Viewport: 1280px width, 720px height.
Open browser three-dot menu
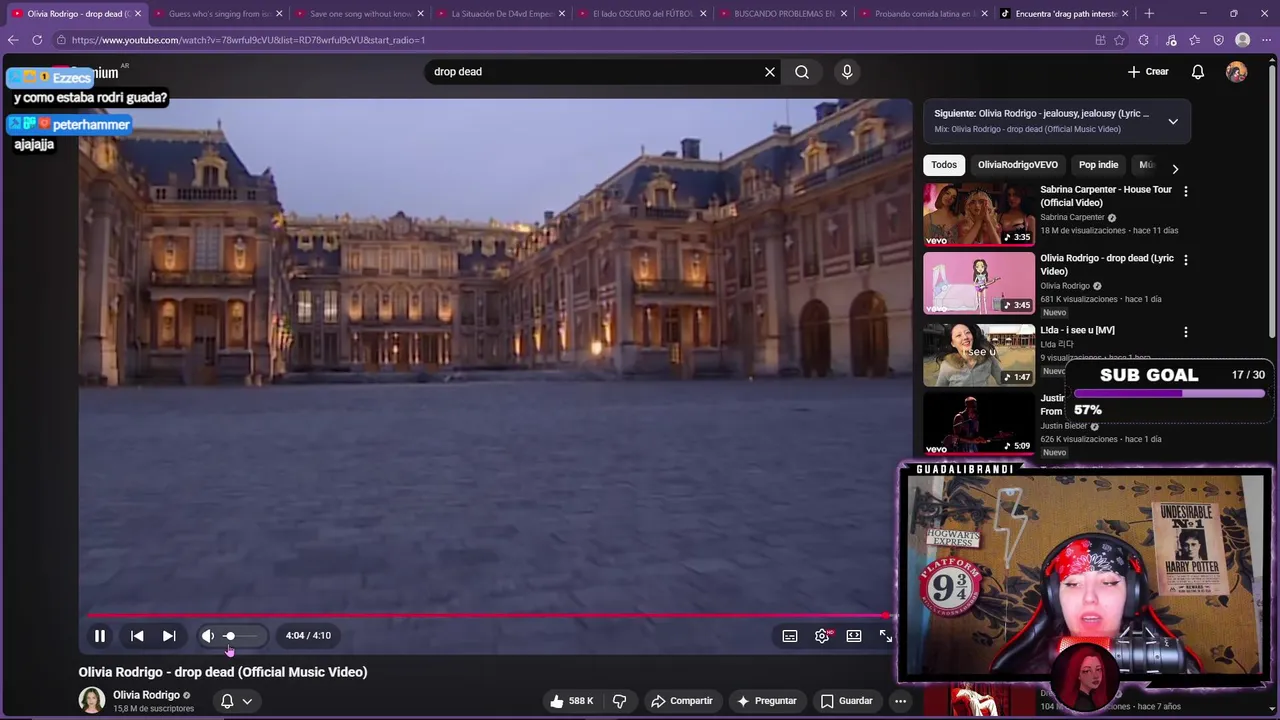[1266, 40]
